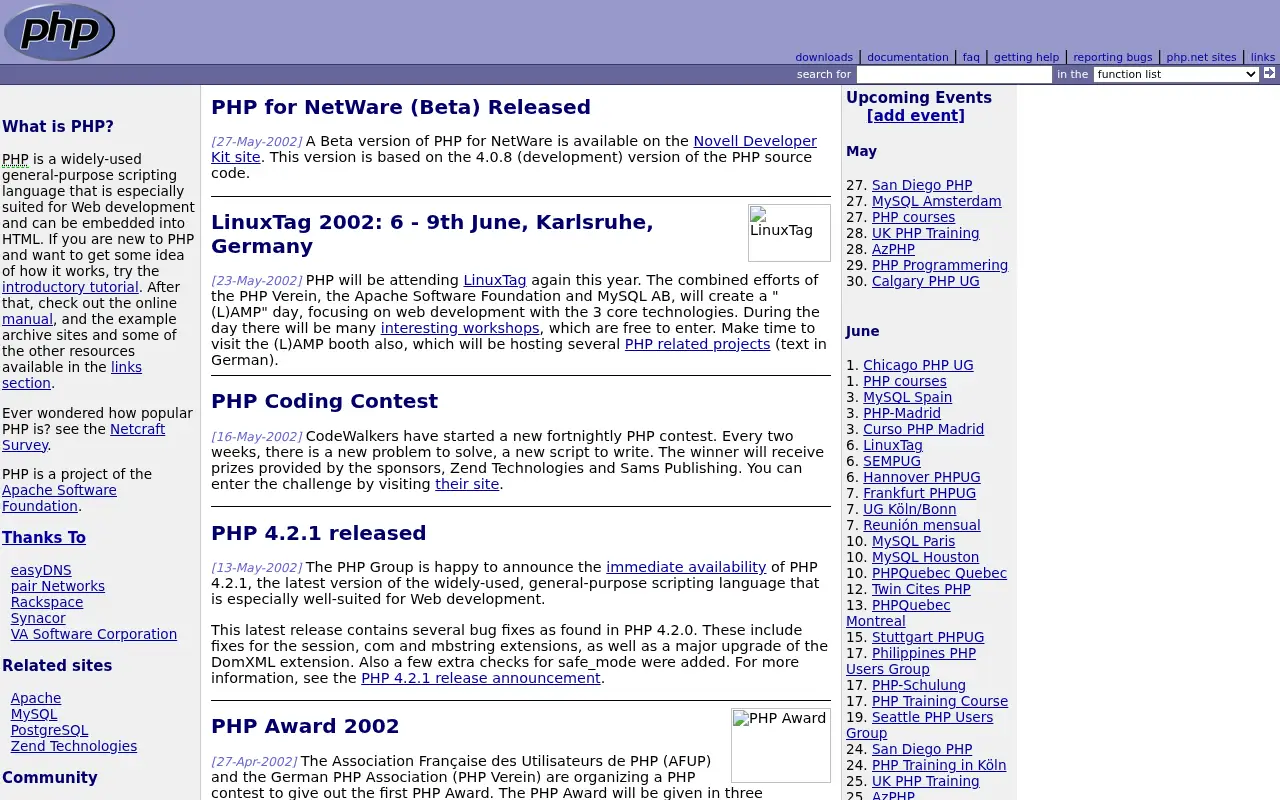Open the 'VA Software Corporation' link

point(94,634)
